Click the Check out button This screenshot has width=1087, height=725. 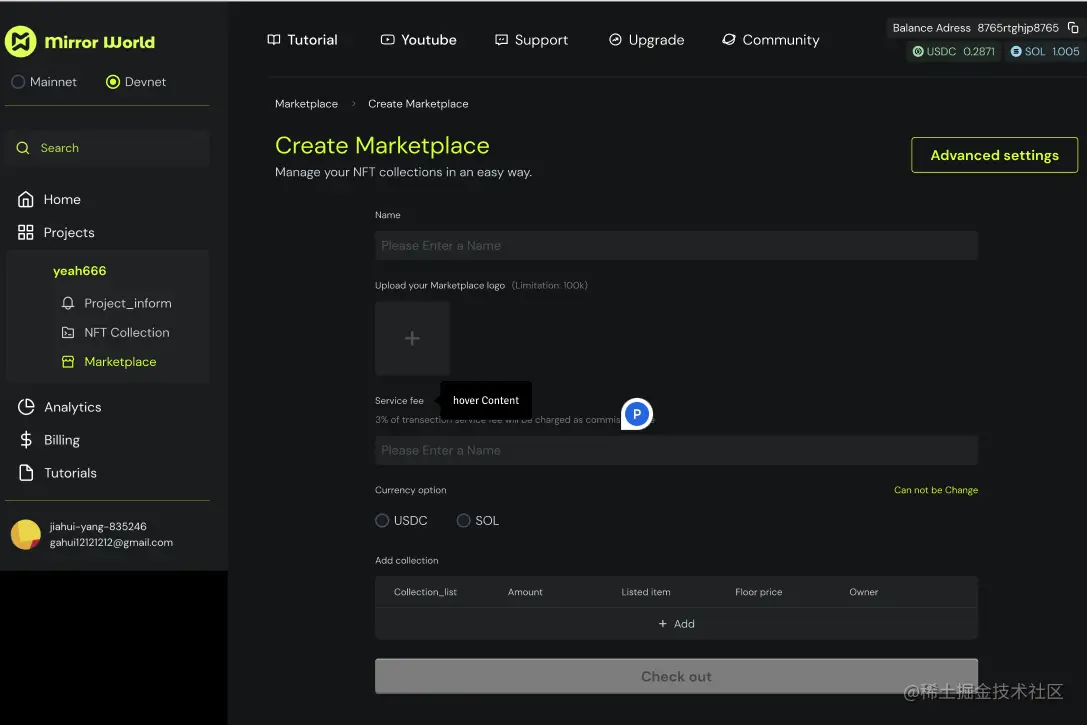[x=676, y=676]
